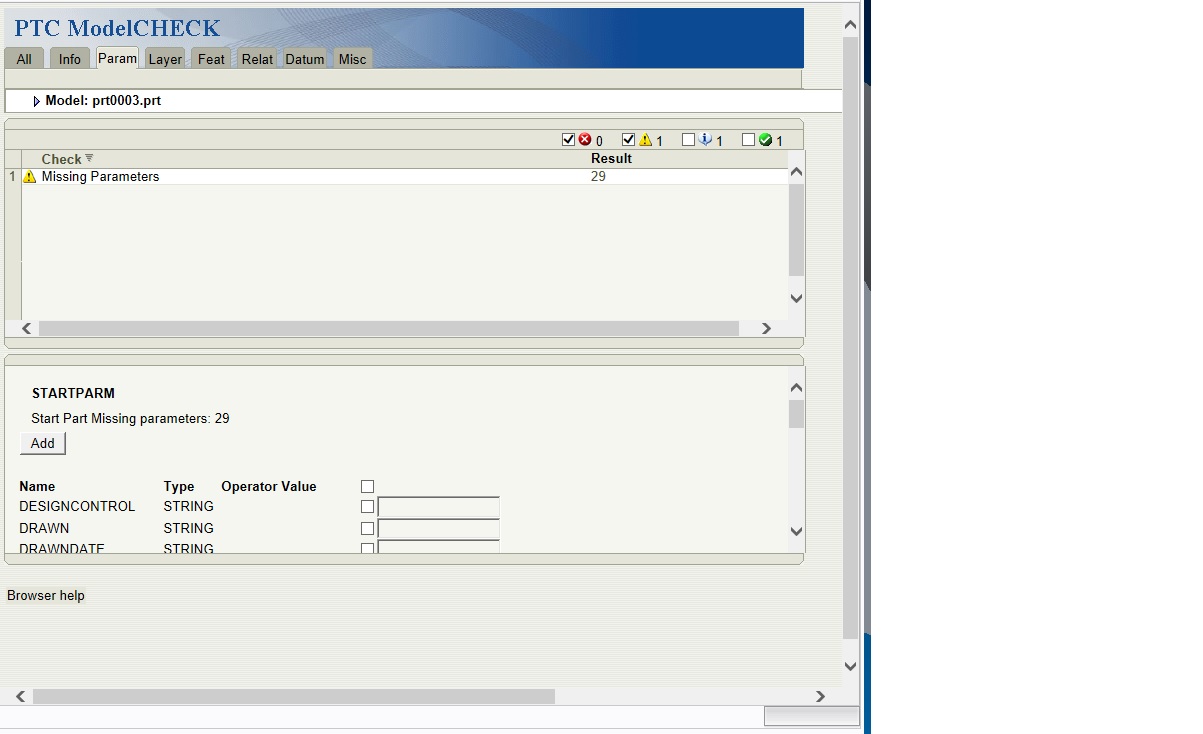Viewport: 1203px width, 734px height.
Task: Click the DRAWN value input field
Action: pos(438,529)
